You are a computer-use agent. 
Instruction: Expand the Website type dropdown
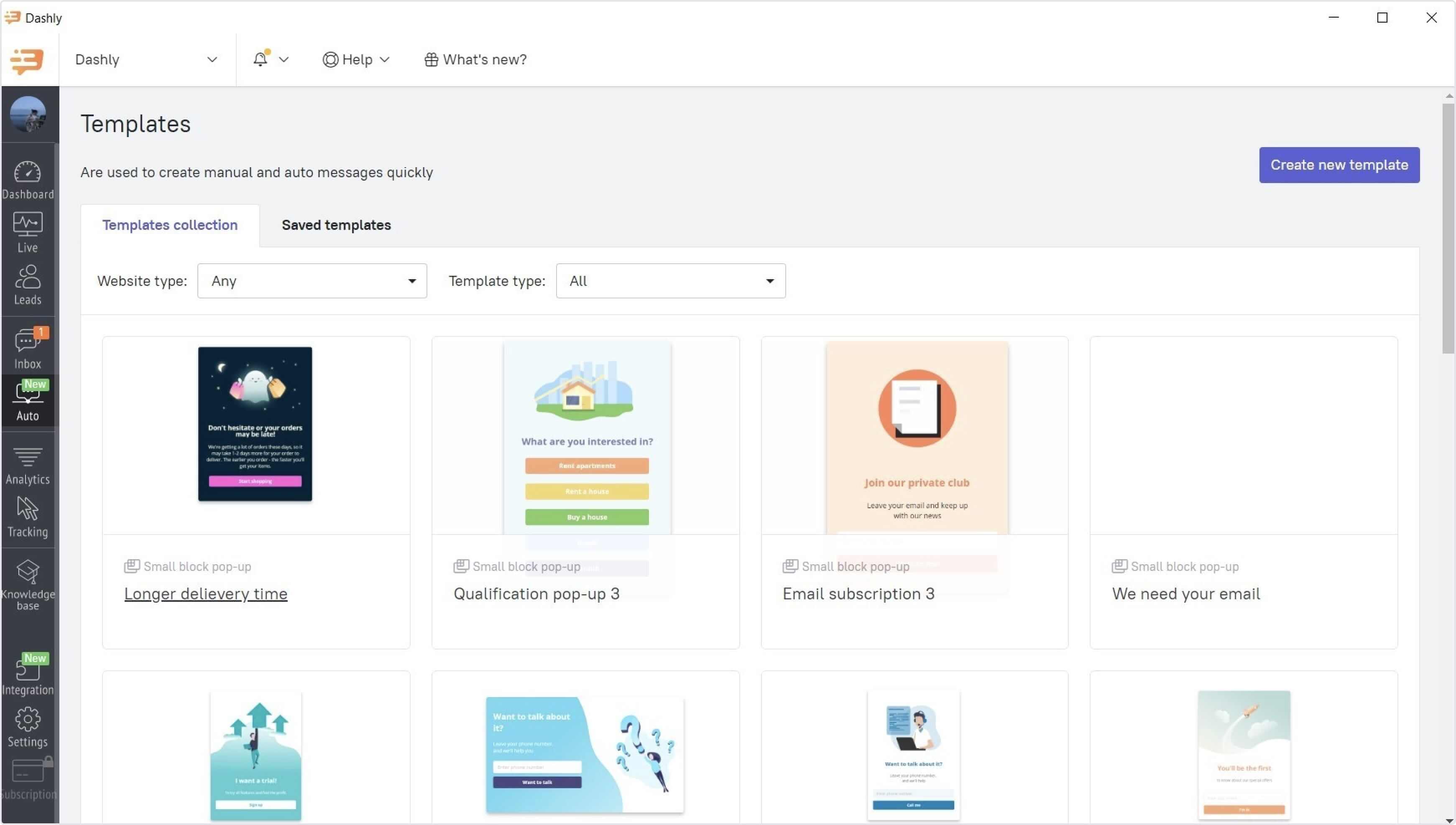[312, 281]
